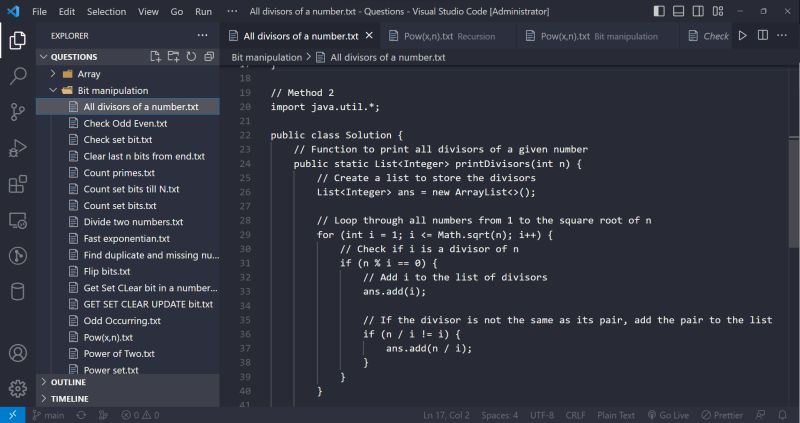Open more menu items ellipsis in title bar
Image resolution: width=800 pixels, height=423 pixels.
pyautogui.click(x=232, y=11)
